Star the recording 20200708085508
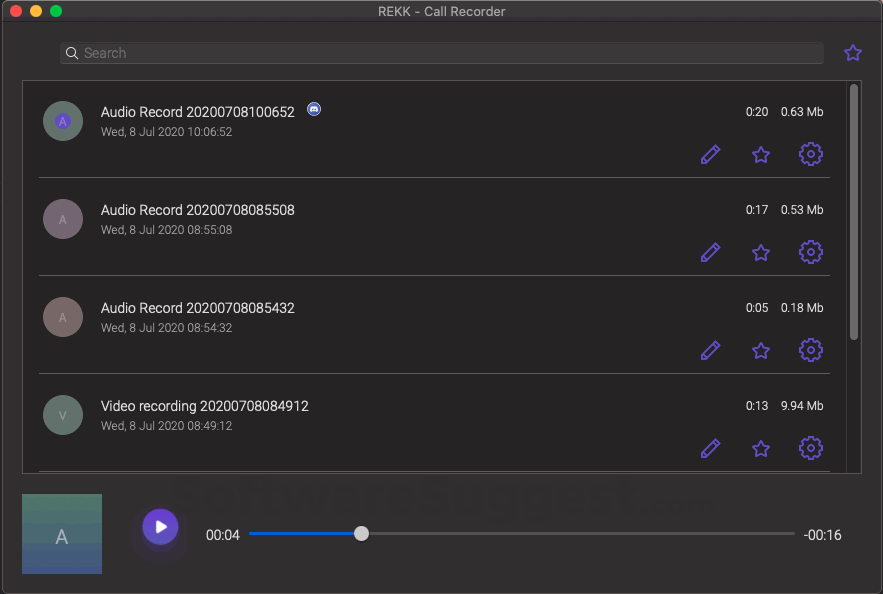This screenshot has height=594, width=883. pyautogui.click(x=760, y=252)
